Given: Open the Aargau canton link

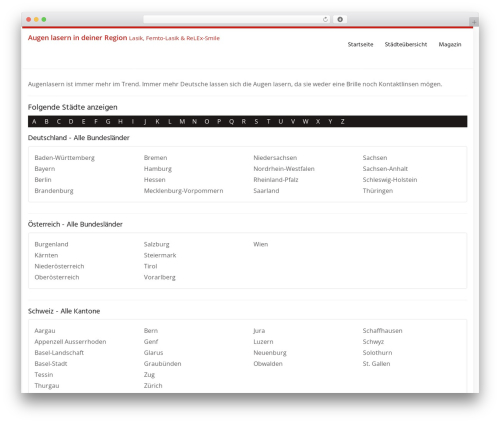Looking at the screenshot, I should point(45,331).
